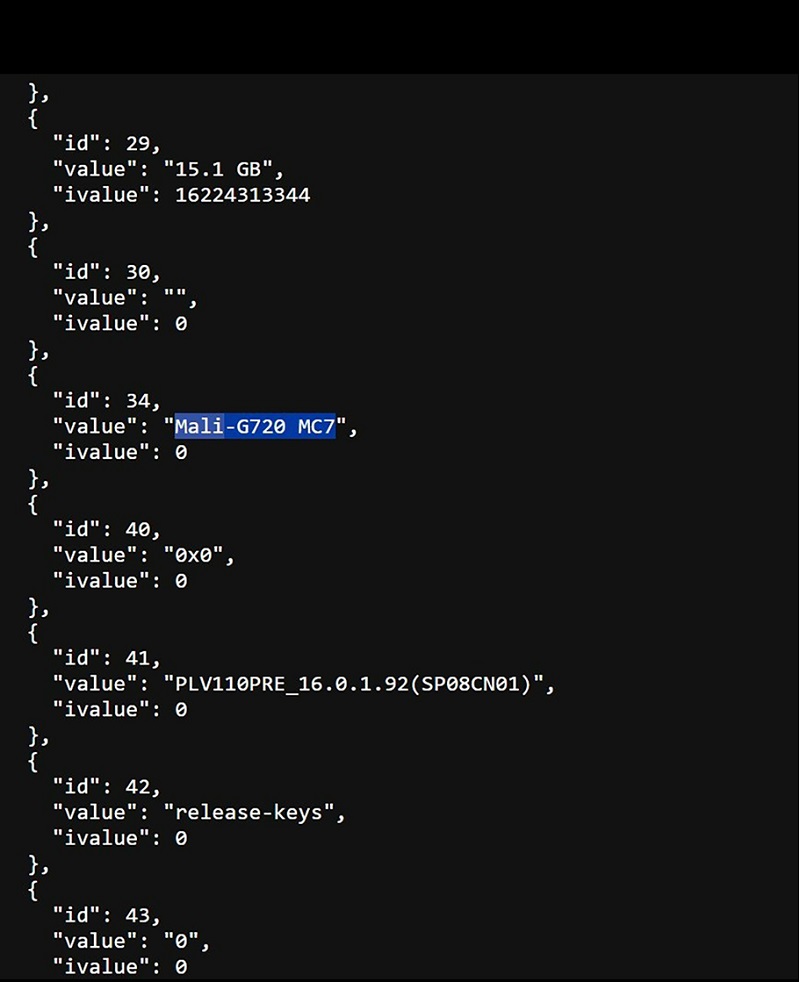Image resolution: width=800 pixels, height=982 pixels.
Task: Click the opening brace above id 34
Action: [34, 375]
